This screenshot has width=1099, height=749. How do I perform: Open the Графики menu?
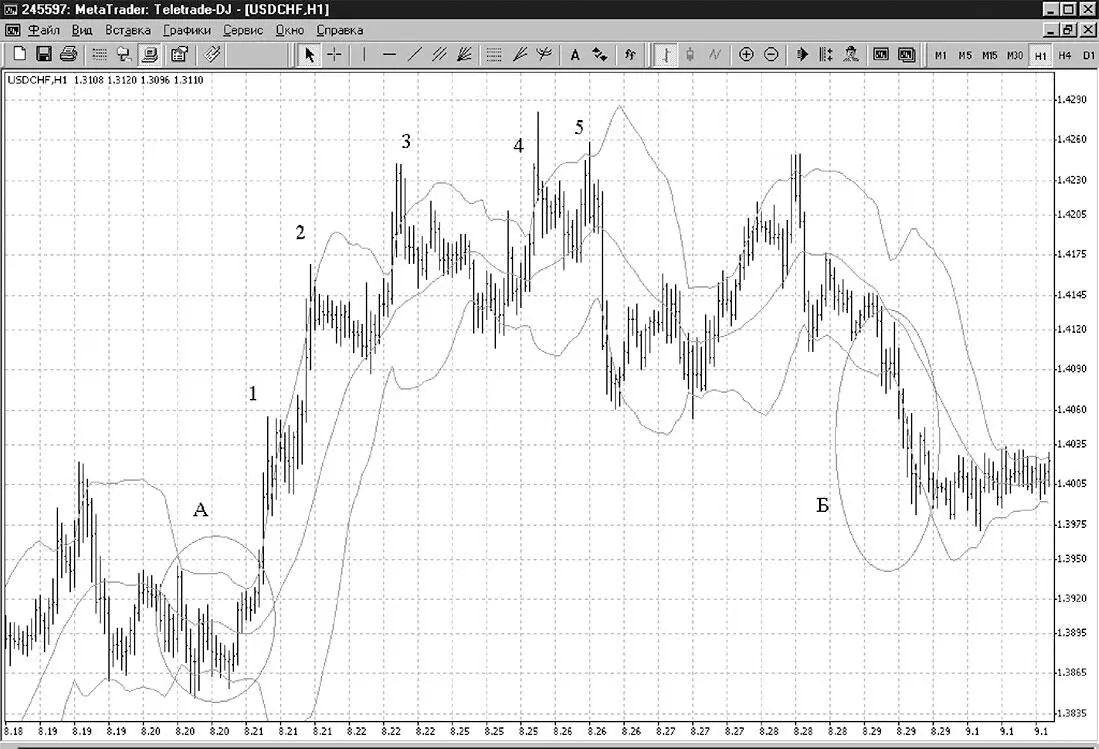coord(186,30)
